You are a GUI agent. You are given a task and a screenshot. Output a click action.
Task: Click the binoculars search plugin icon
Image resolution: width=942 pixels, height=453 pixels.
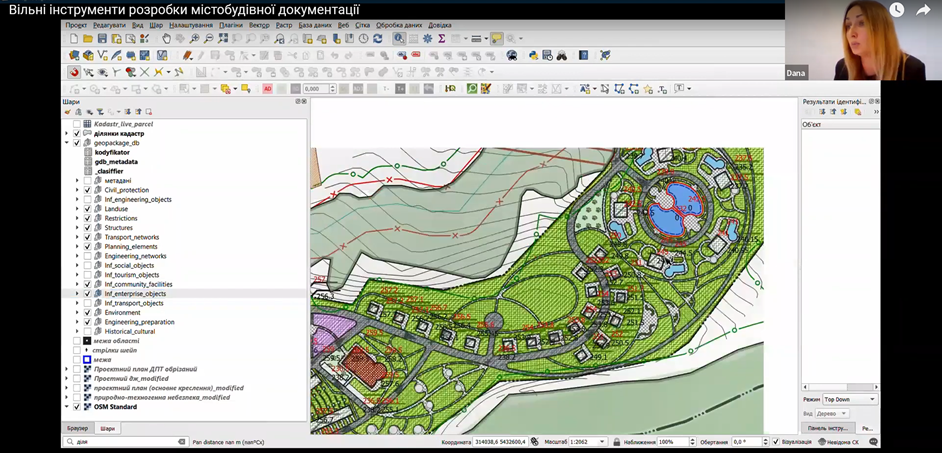pyautogui.click(x=562, y=55)
